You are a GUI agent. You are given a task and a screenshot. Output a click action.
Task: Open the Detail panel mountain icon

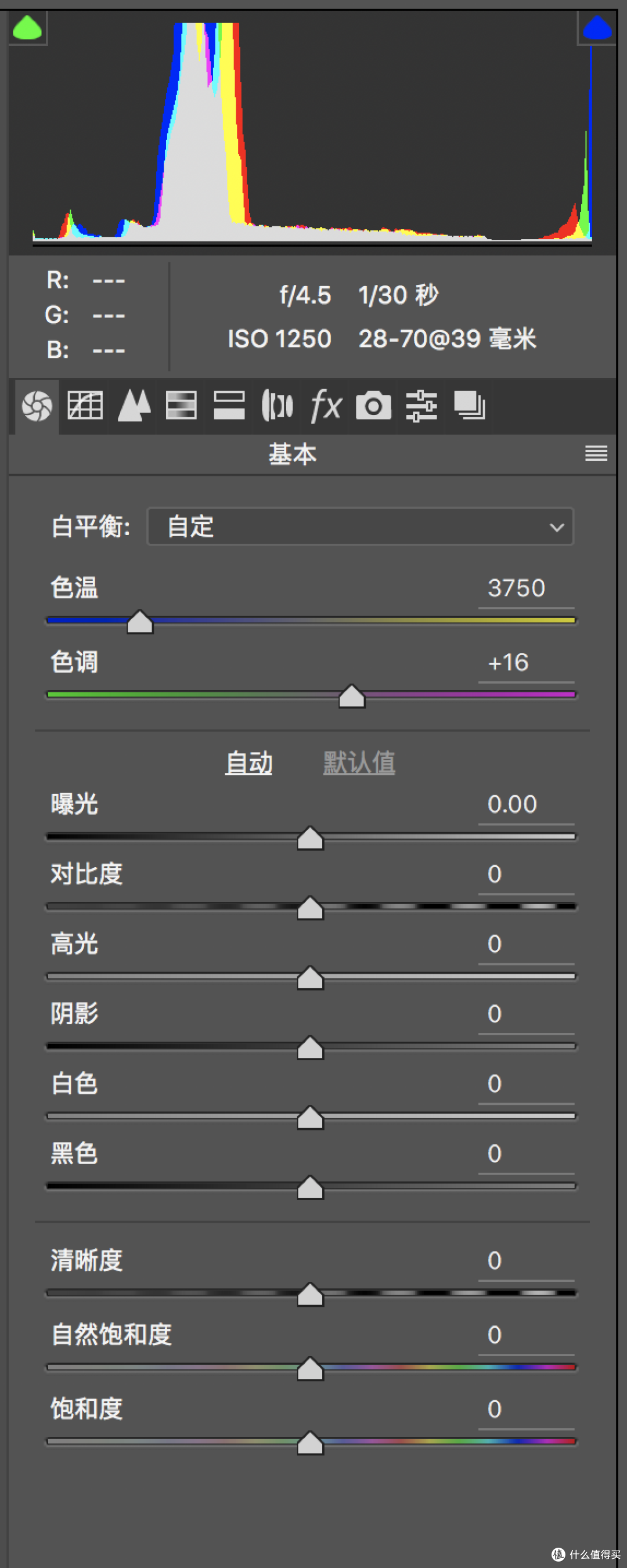(x=134, y=406)
